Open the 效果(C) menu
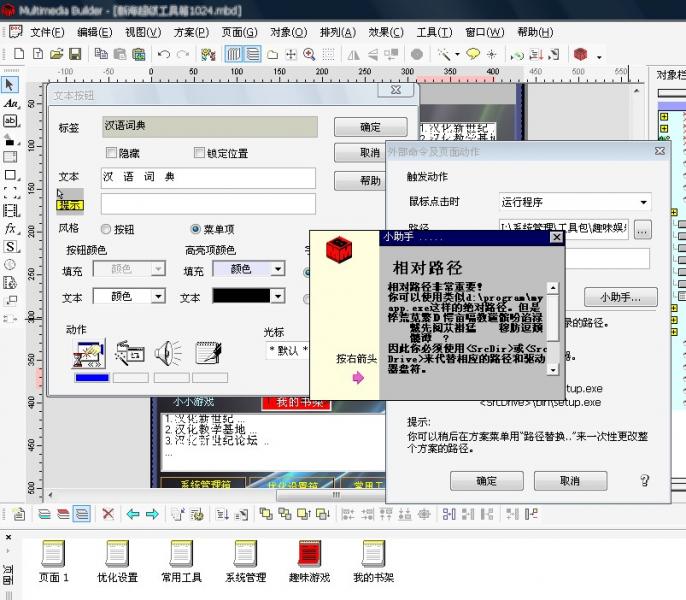 tap(385, 32)
